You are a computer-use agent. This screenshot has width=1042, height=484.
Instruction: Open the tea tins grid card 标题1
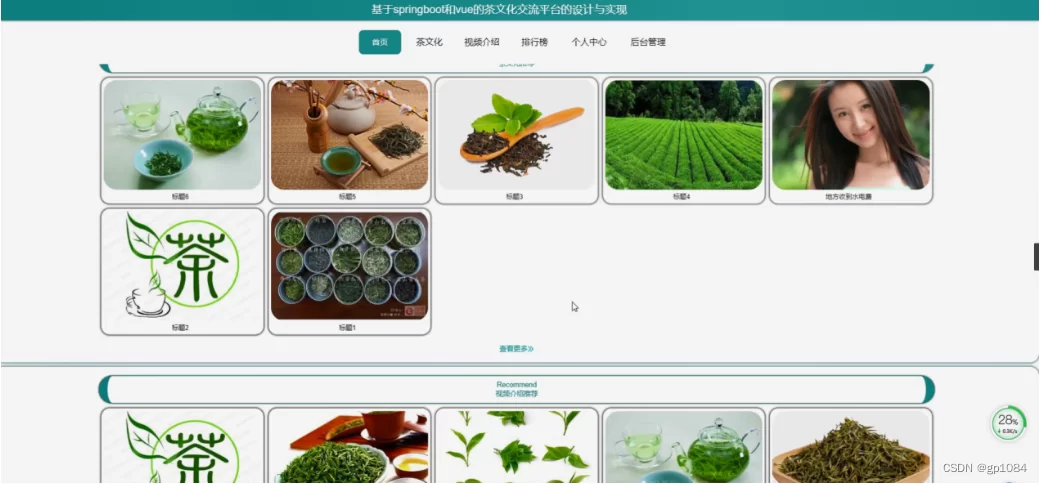(x=349, y=265)
